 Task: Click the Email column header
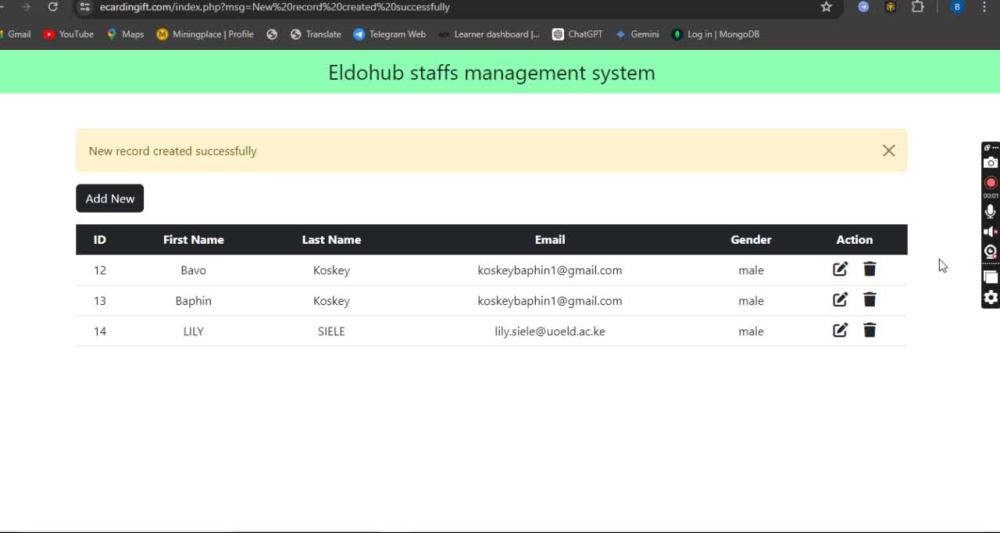coord(550,240)
